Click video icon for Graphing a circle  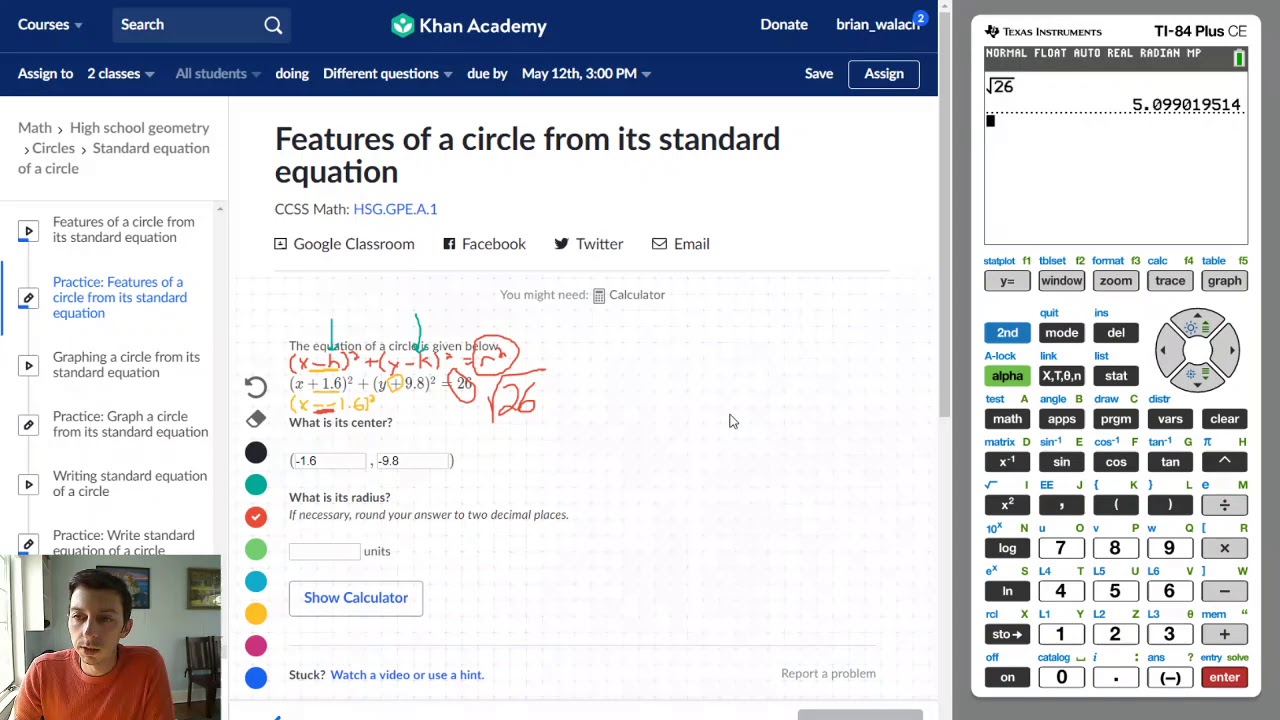(28, 365)
